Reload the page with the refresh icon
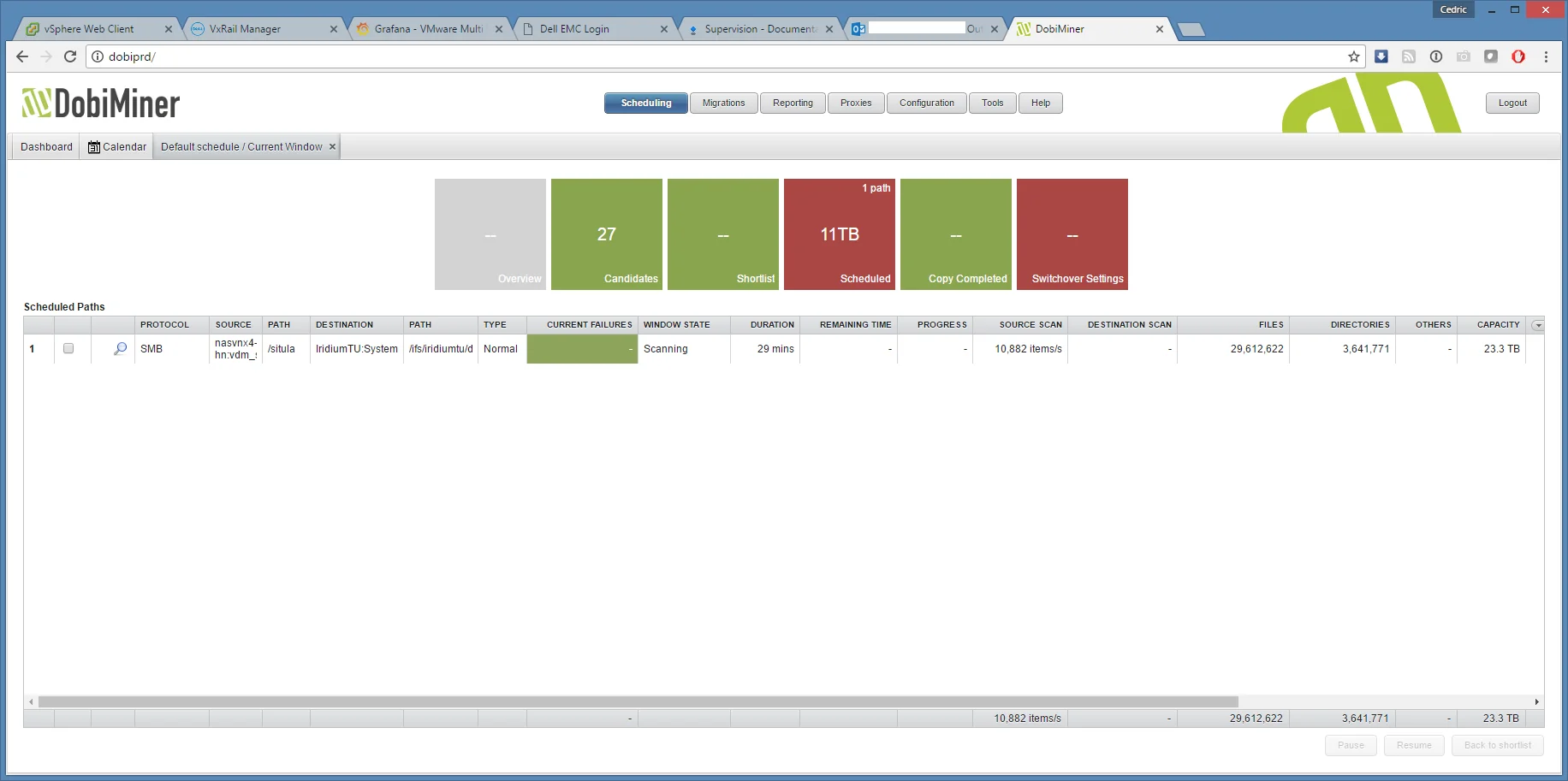This screenshot has width=1568, height=781. [70, 56]
